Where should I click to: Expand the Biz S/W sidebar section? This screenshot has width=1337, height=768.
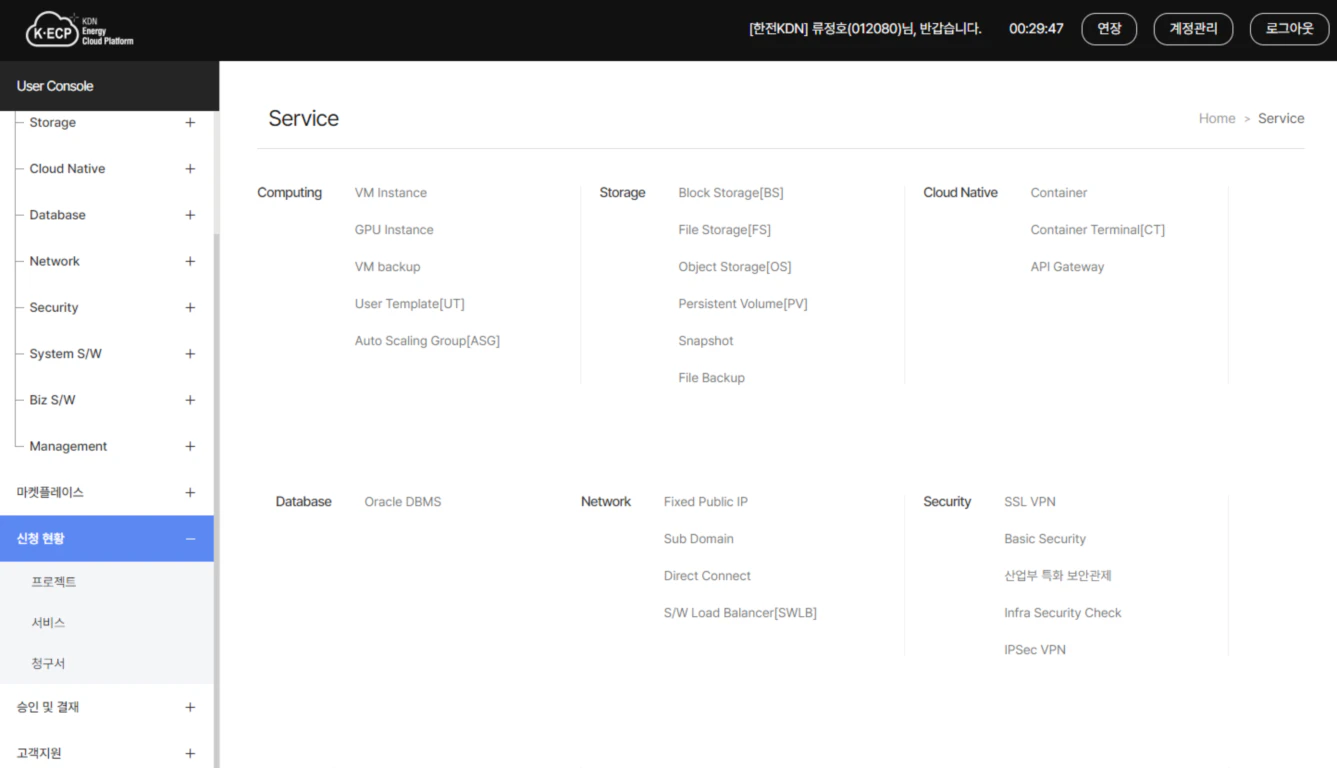pyautogui.click(x=190, y=400)
